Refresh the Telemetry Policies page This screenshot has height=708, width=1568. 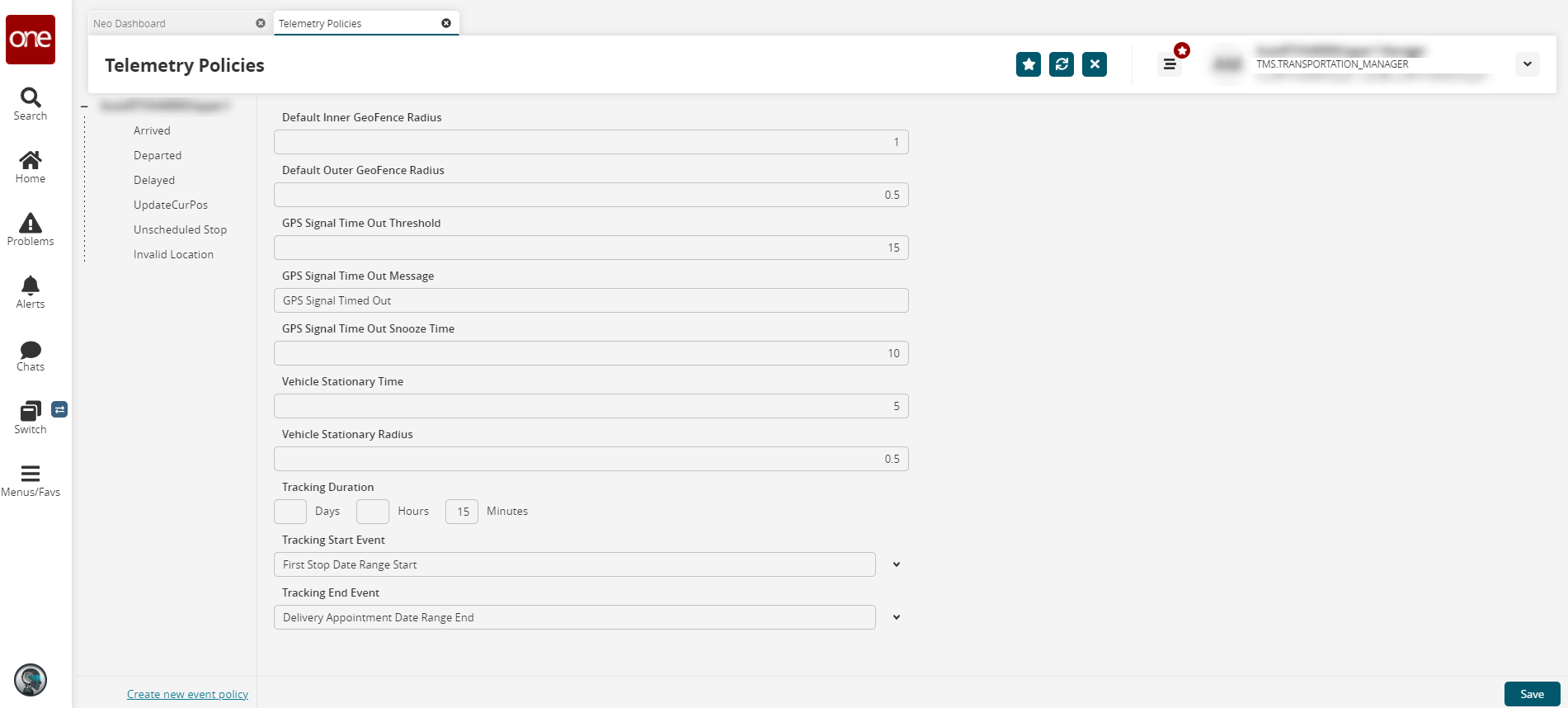tap(1062, 64)
